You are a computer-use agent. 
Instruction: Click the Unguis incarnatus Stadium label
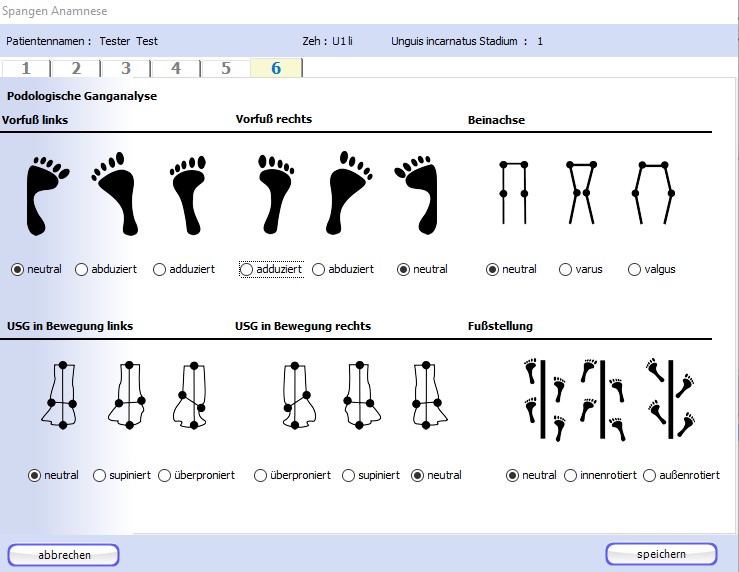pos(454,41)
